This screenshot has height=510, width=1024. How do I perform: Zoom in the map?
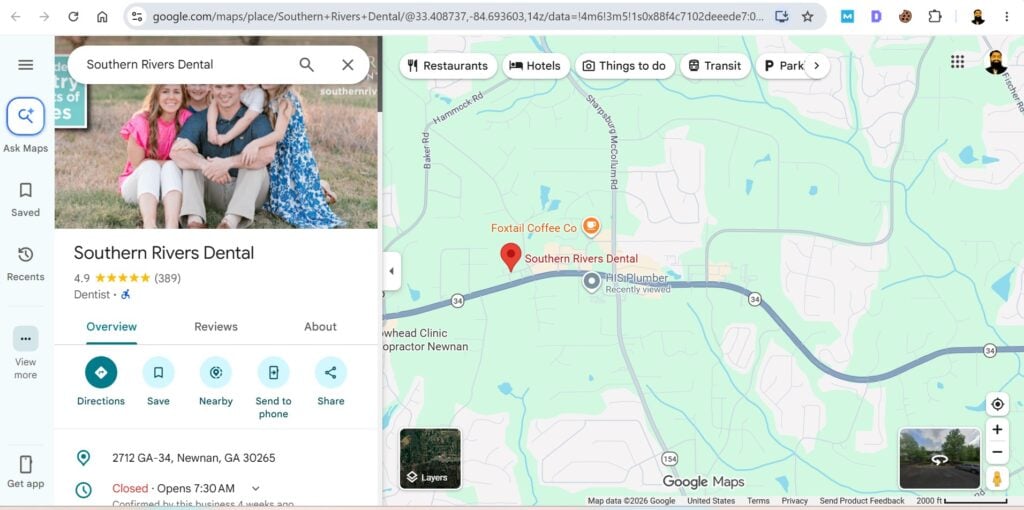[997, 430]
